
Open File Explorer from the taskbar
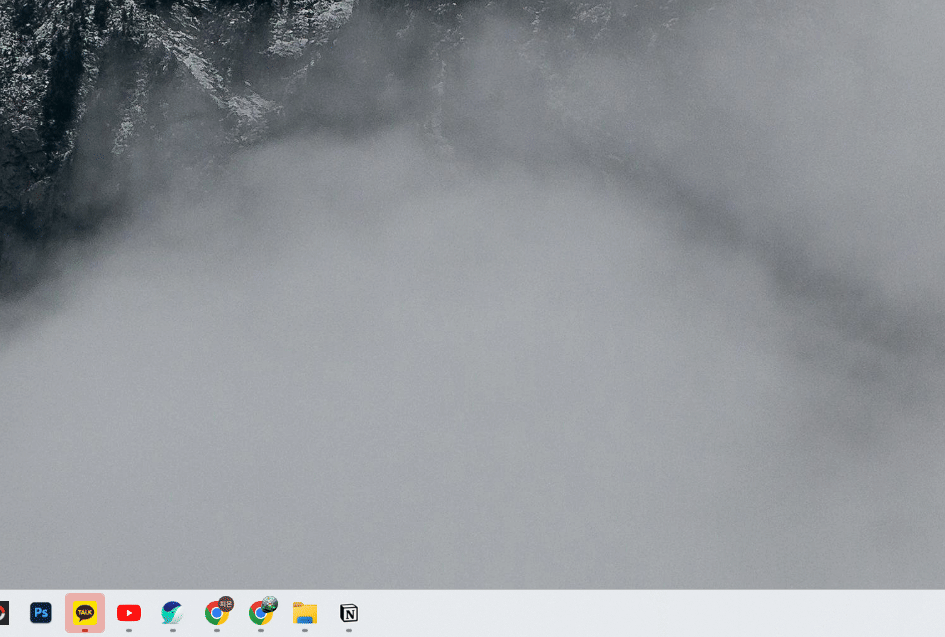(305, 613)
